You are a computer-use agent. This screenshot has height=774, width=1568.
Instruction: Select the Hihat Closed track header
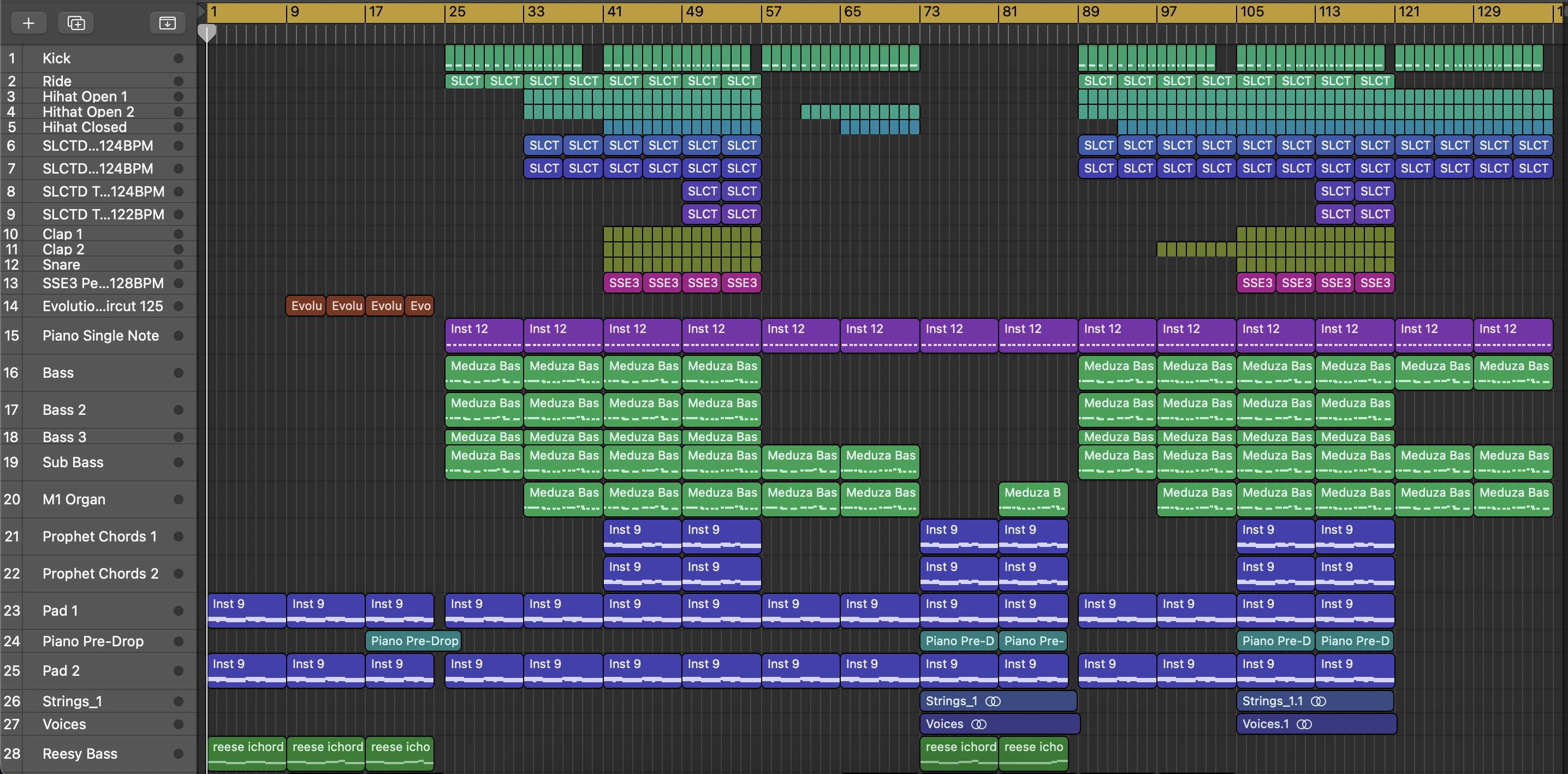pyautogui.click(x=84, y=127)
